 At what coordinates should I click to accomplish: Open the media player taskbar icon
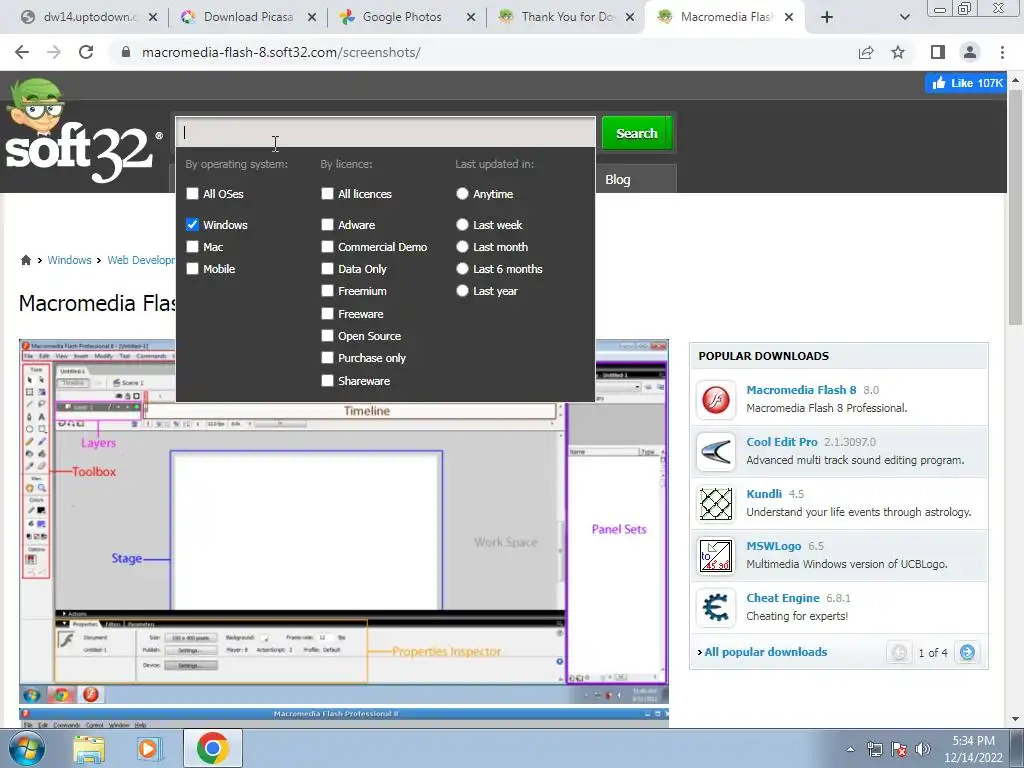pos(150,749)
